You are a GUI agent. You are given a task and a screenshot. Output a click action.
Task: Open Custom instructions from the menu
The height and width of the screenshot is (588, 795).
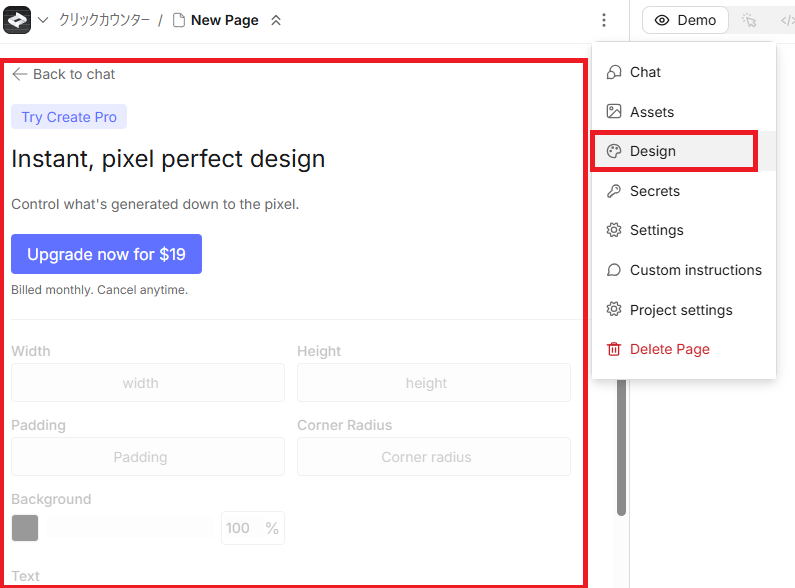pos(683,270)
